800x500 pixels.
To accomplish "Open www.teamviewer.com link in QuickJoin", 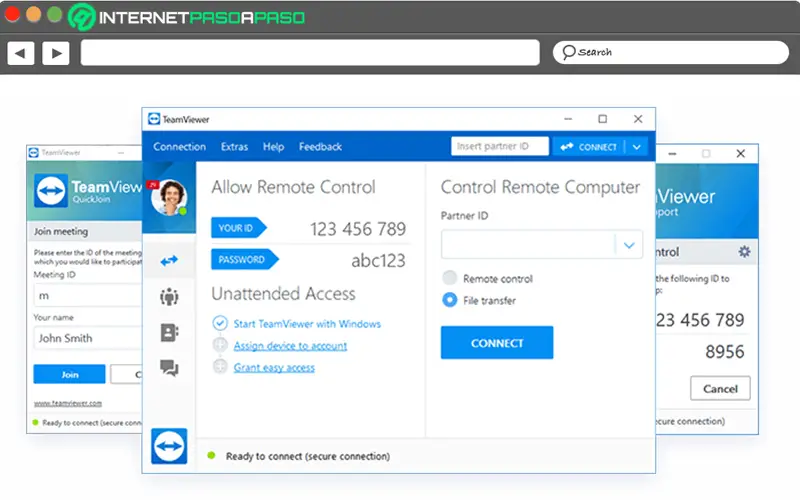I will 68,403.
